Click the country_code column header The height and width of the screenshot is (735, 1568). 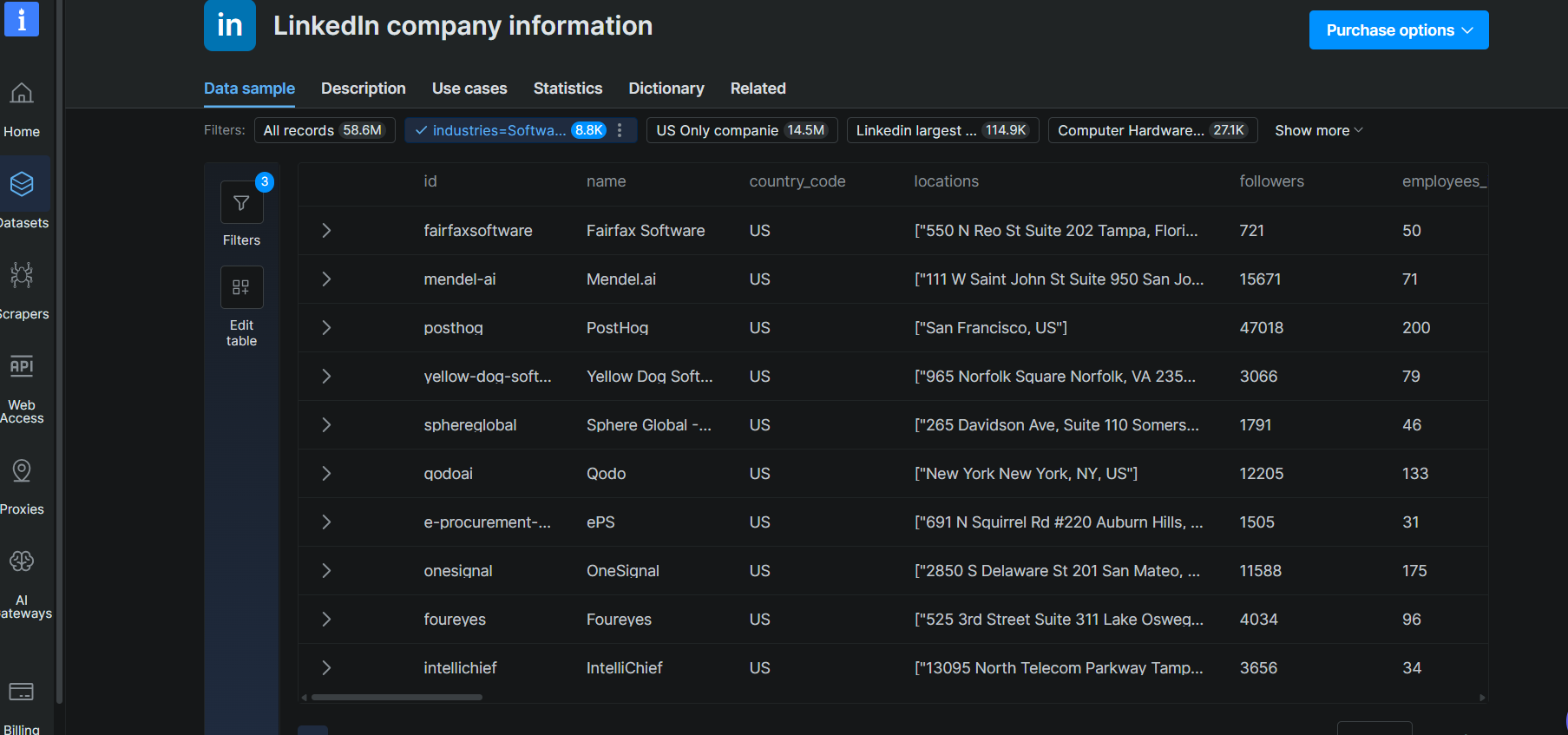(797, 181)
